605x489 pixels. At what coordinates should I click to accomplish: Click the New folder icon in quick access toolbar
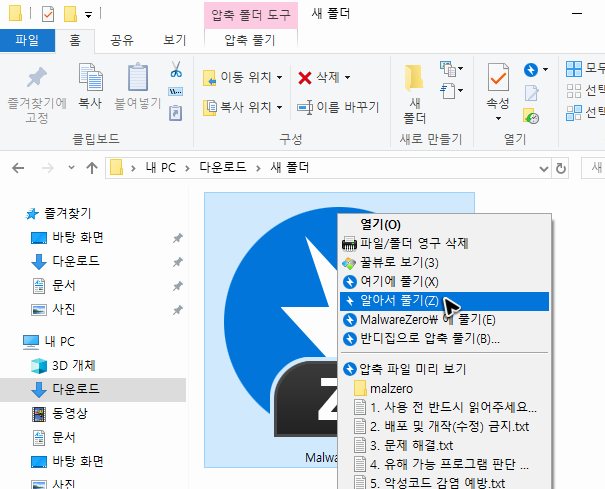pyautogui.click(x=70, y=14)
